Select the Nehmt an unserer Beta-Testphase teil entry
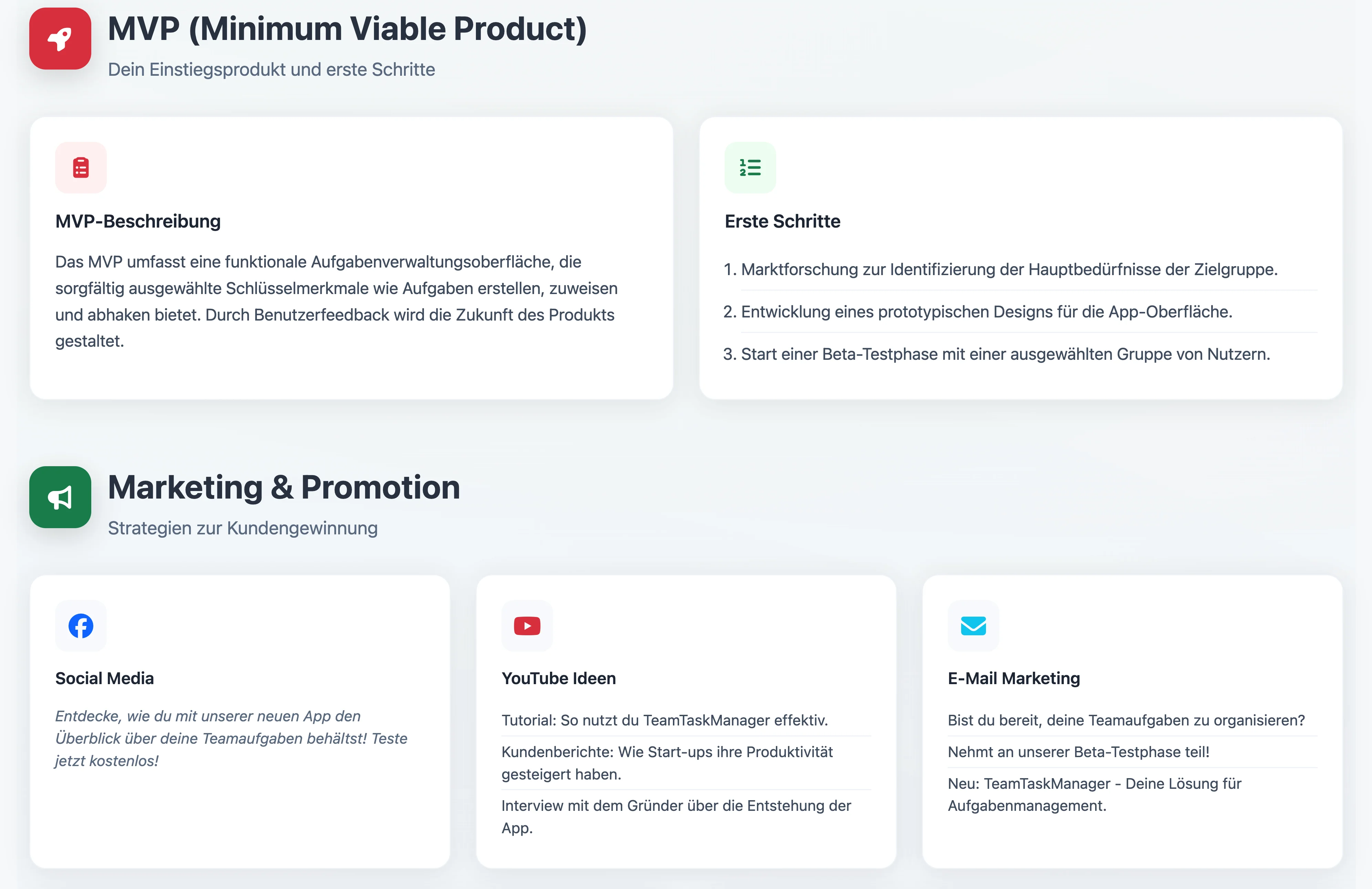This screenshot has width=1372, height=889. coord(1079,752)
